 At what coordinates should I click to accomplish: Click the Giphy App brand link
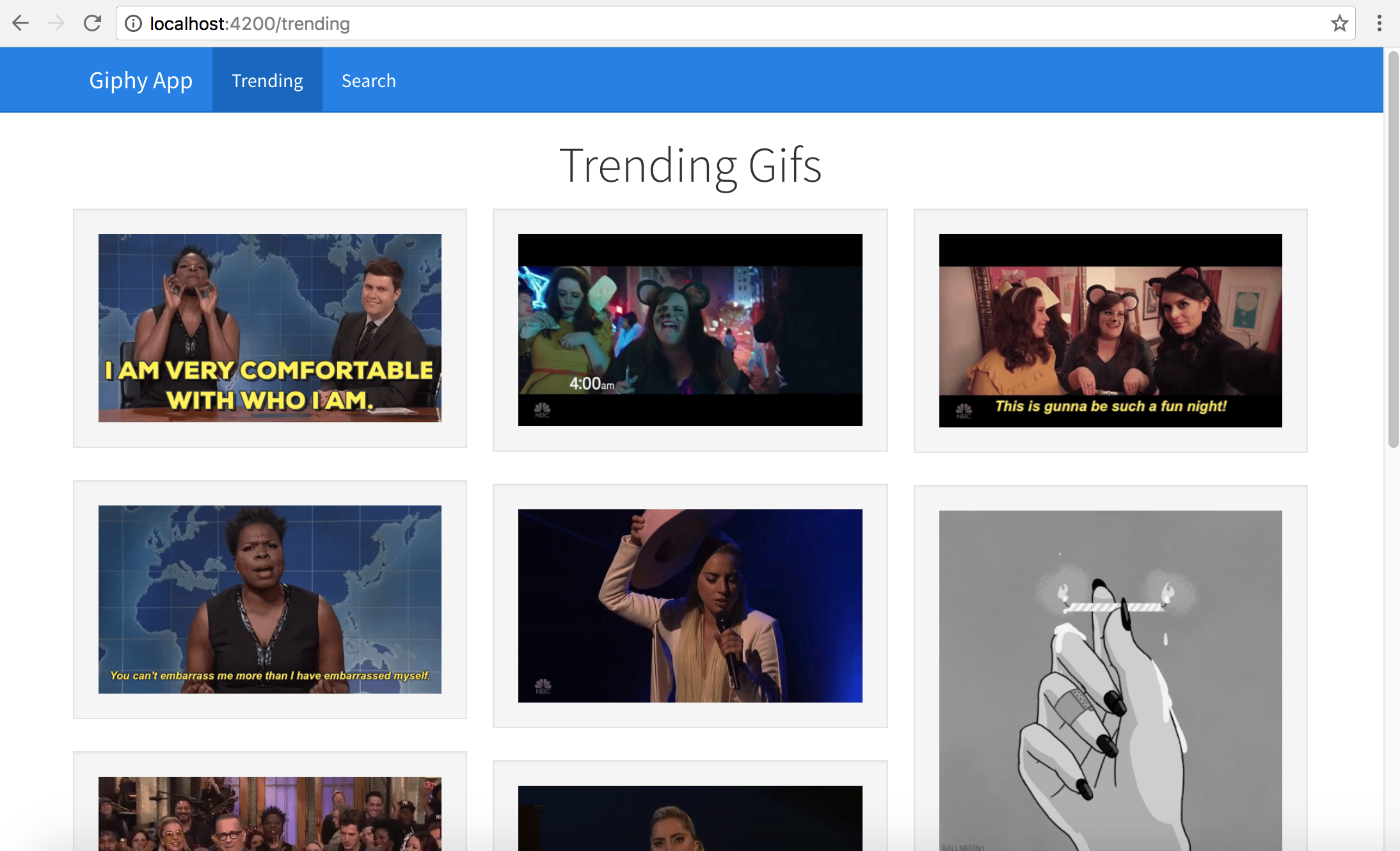point(141,81)
